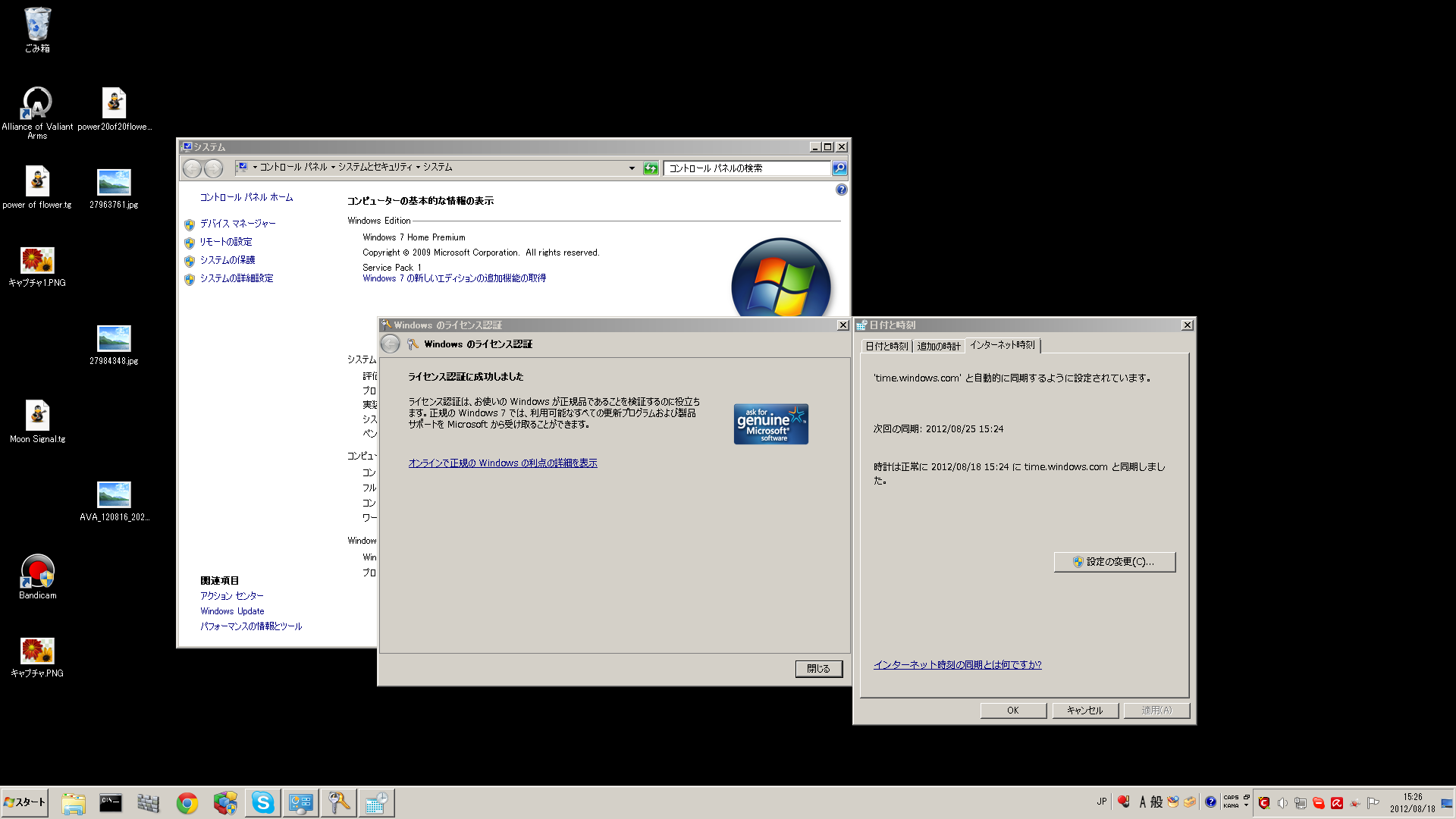Toggle KANA lock indicator in language bar
Screen dimensions: 1456x819
point(1231,806)
